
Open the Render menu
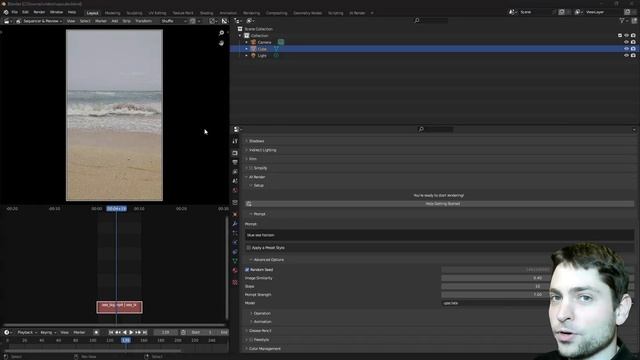click(x=39, y=12)
